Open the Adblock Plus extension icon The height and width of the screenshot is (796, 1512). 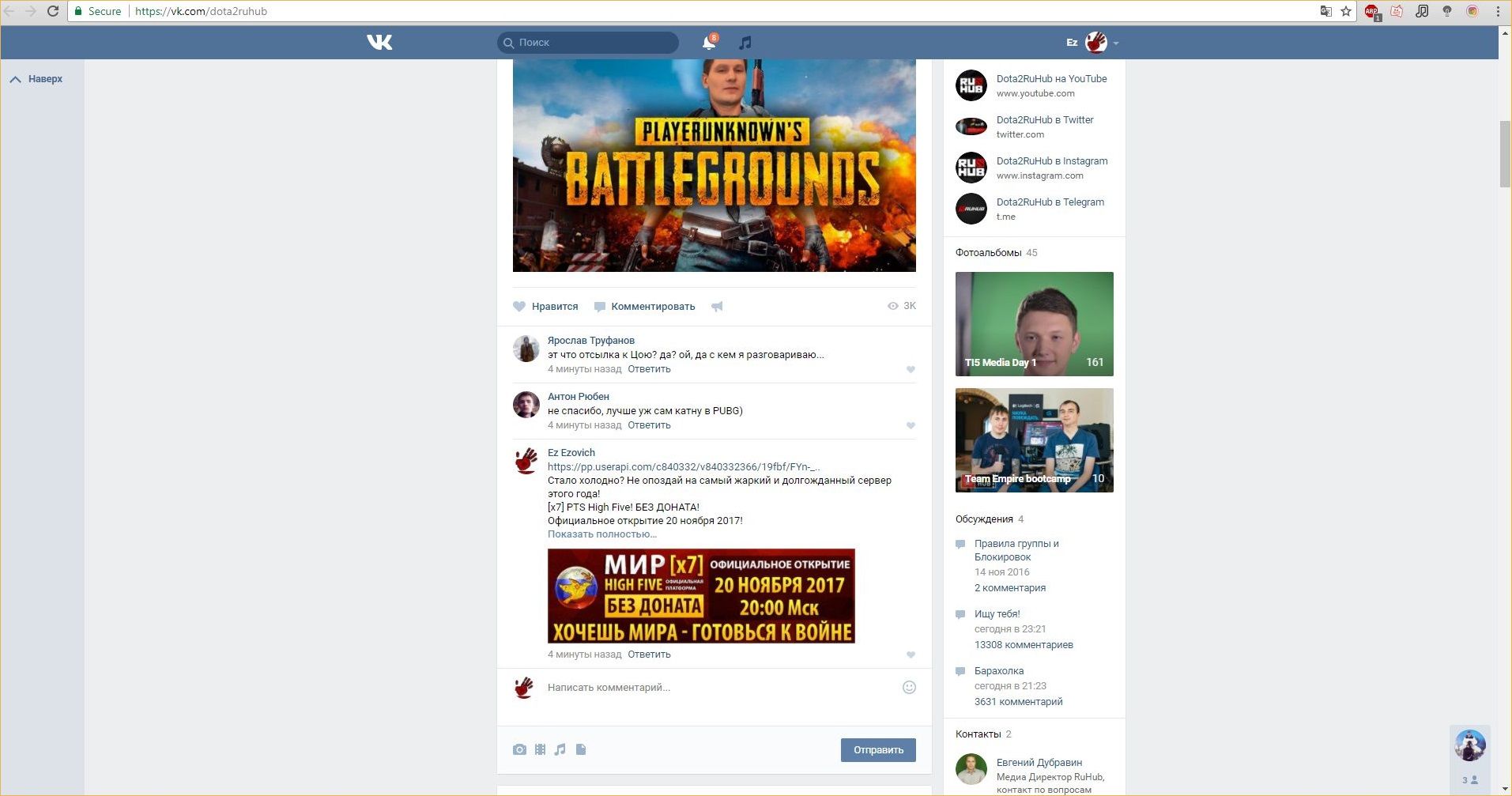click(x=1371, y=12)
